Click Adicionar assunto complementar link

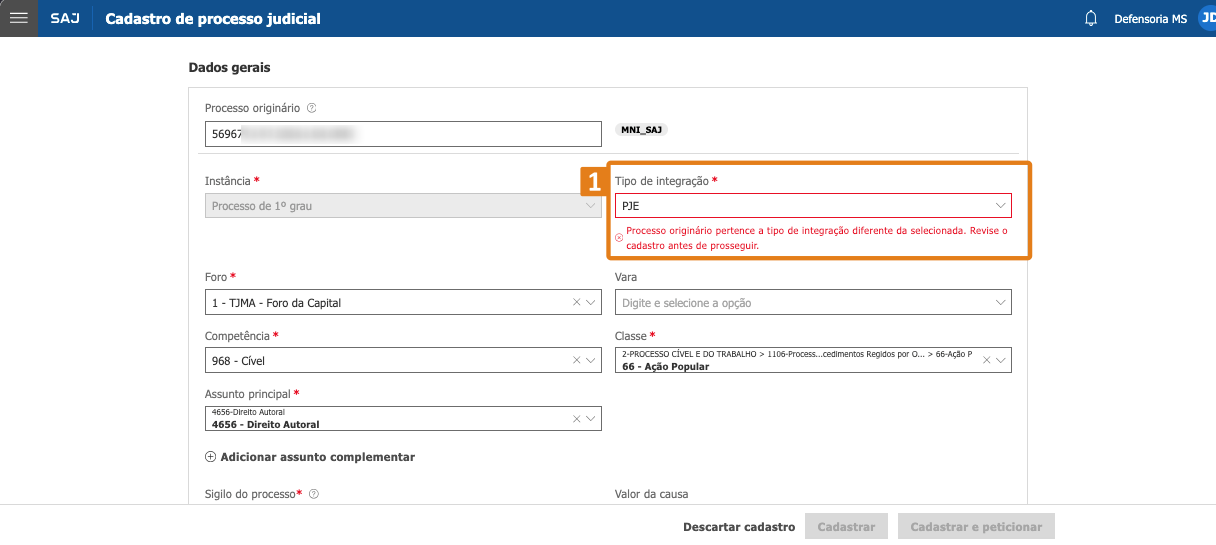pos(317,457)
